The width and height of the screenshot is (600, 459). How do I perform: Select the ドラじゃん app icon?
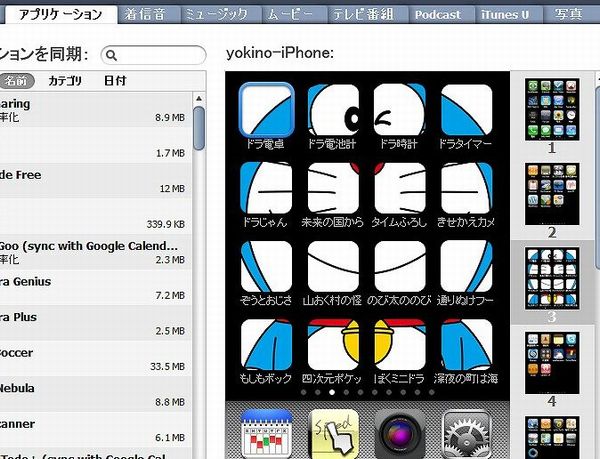coord(266,188)
